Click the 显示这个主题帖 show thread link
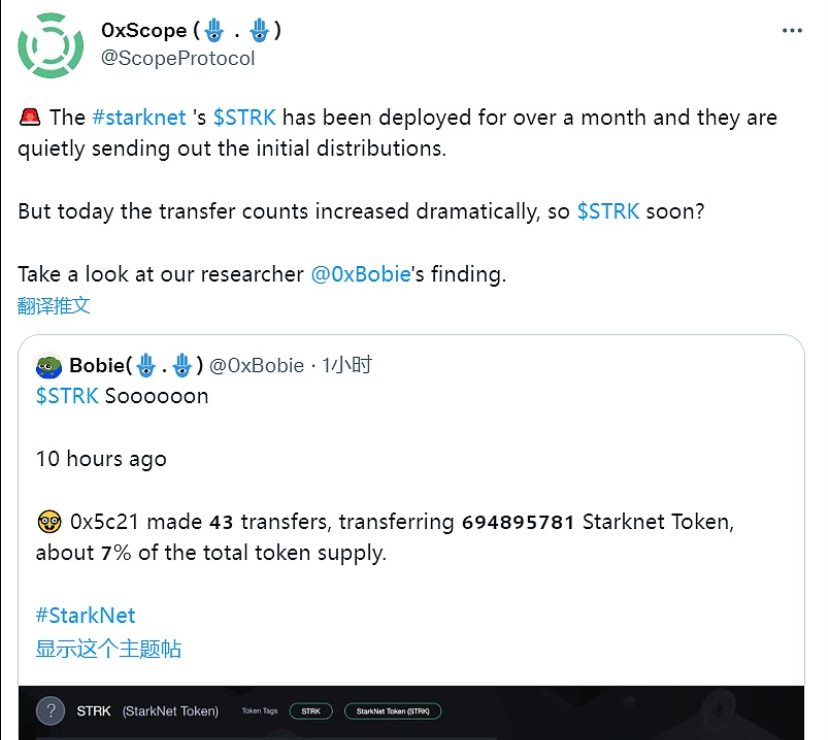Viewport: 828px width, 740px height. (x=108, y=648)
